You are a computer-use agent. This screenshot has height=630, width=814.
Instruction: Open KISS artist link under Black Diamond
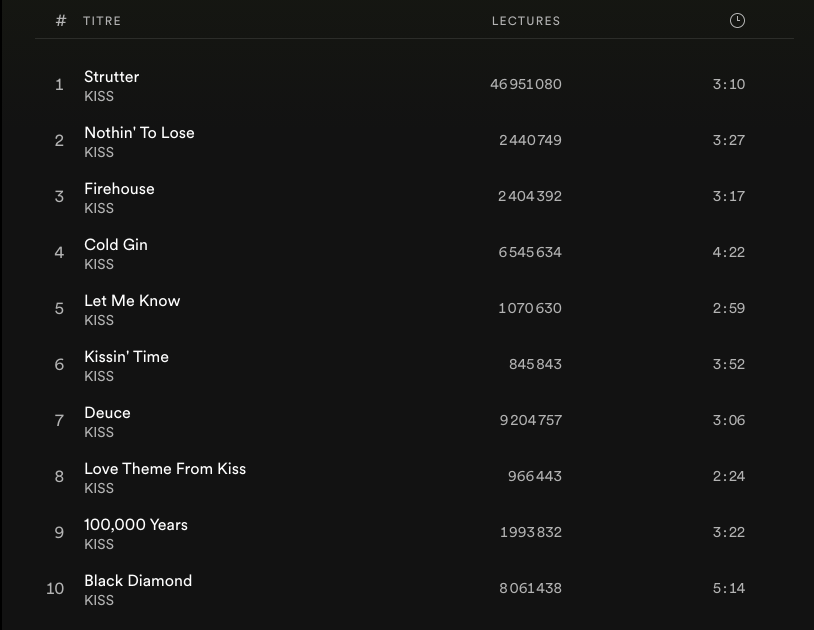click(99, 601)
